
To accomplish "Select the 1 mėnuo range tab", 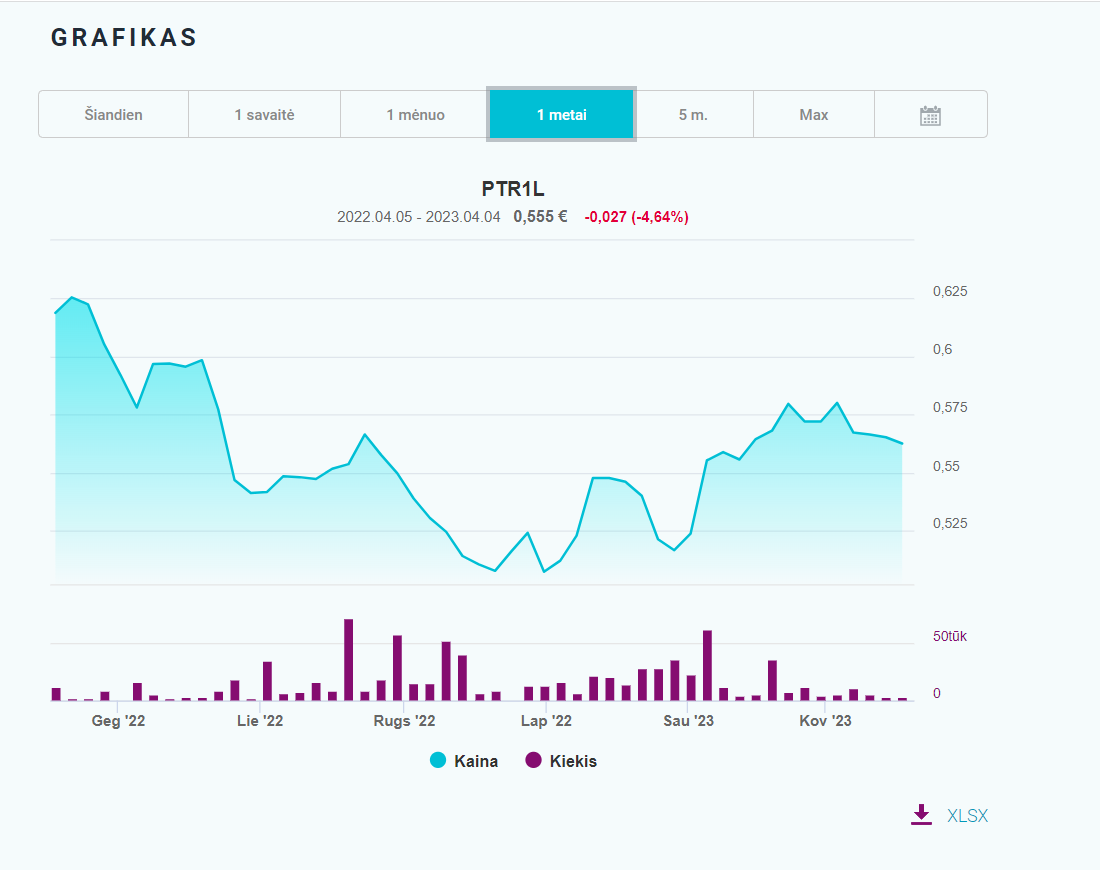I will pyautogui.click(x=415, y=114).
